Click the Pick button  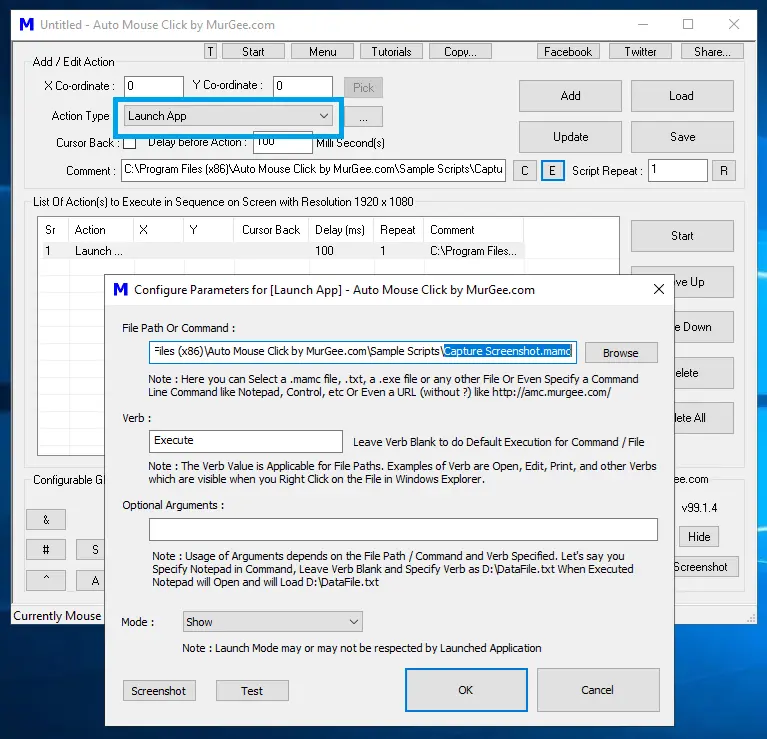point(363,88)
